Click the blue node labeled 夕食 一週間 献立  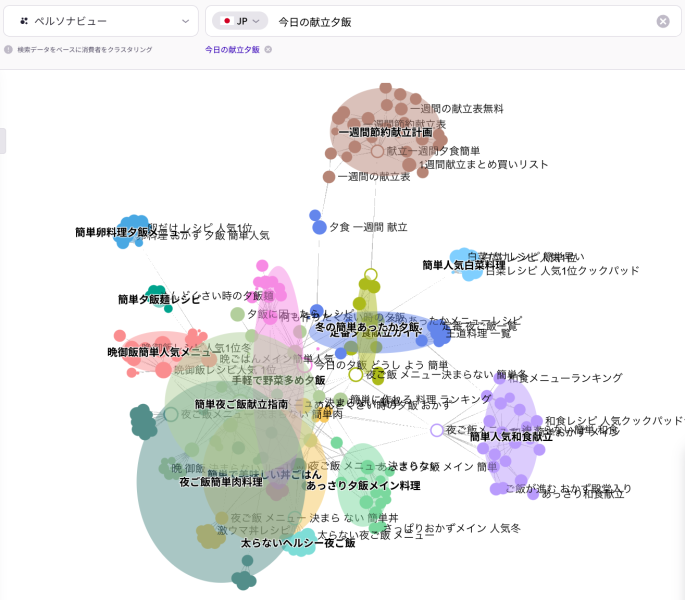[x=319, y=227]
